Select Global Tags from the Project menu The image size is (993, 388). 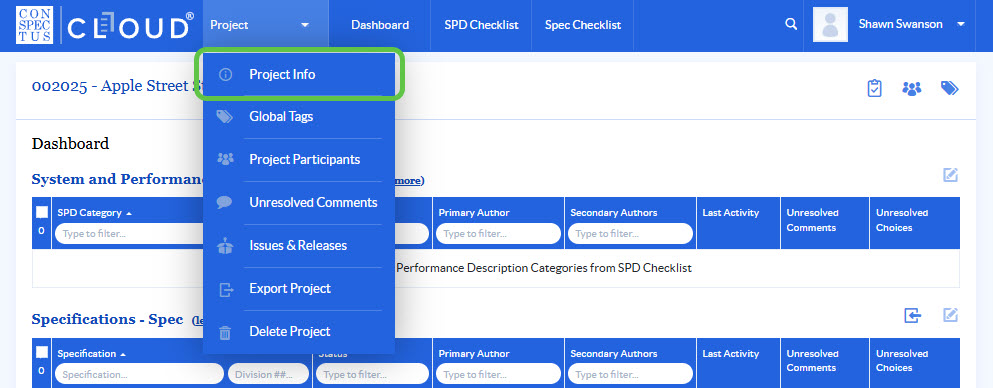pos(299,116)
